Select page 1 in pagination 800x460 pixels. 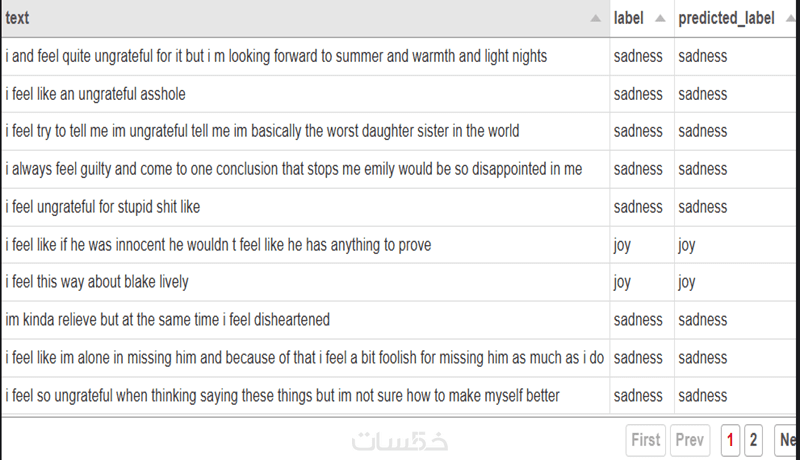(730, 440)
